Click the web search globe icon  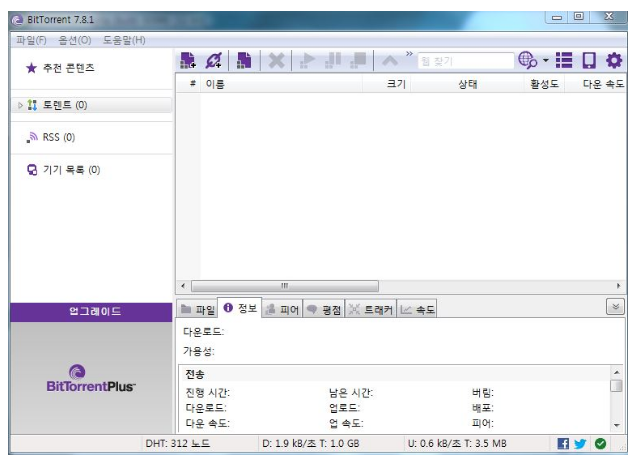527,60
